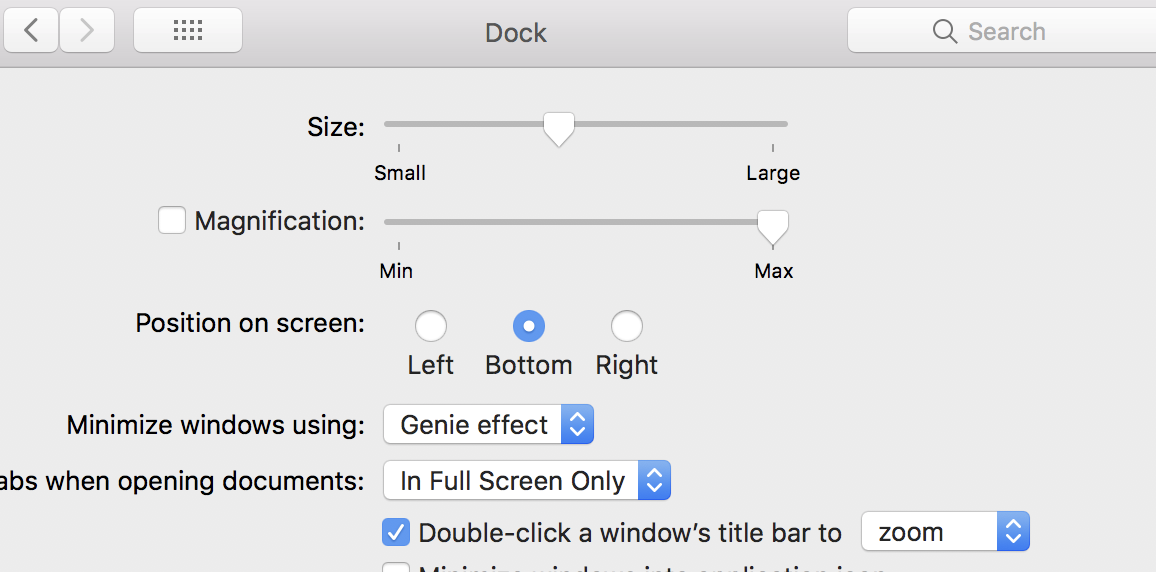
Task: Click in the Search field
Action: (x=1050, y=31)
